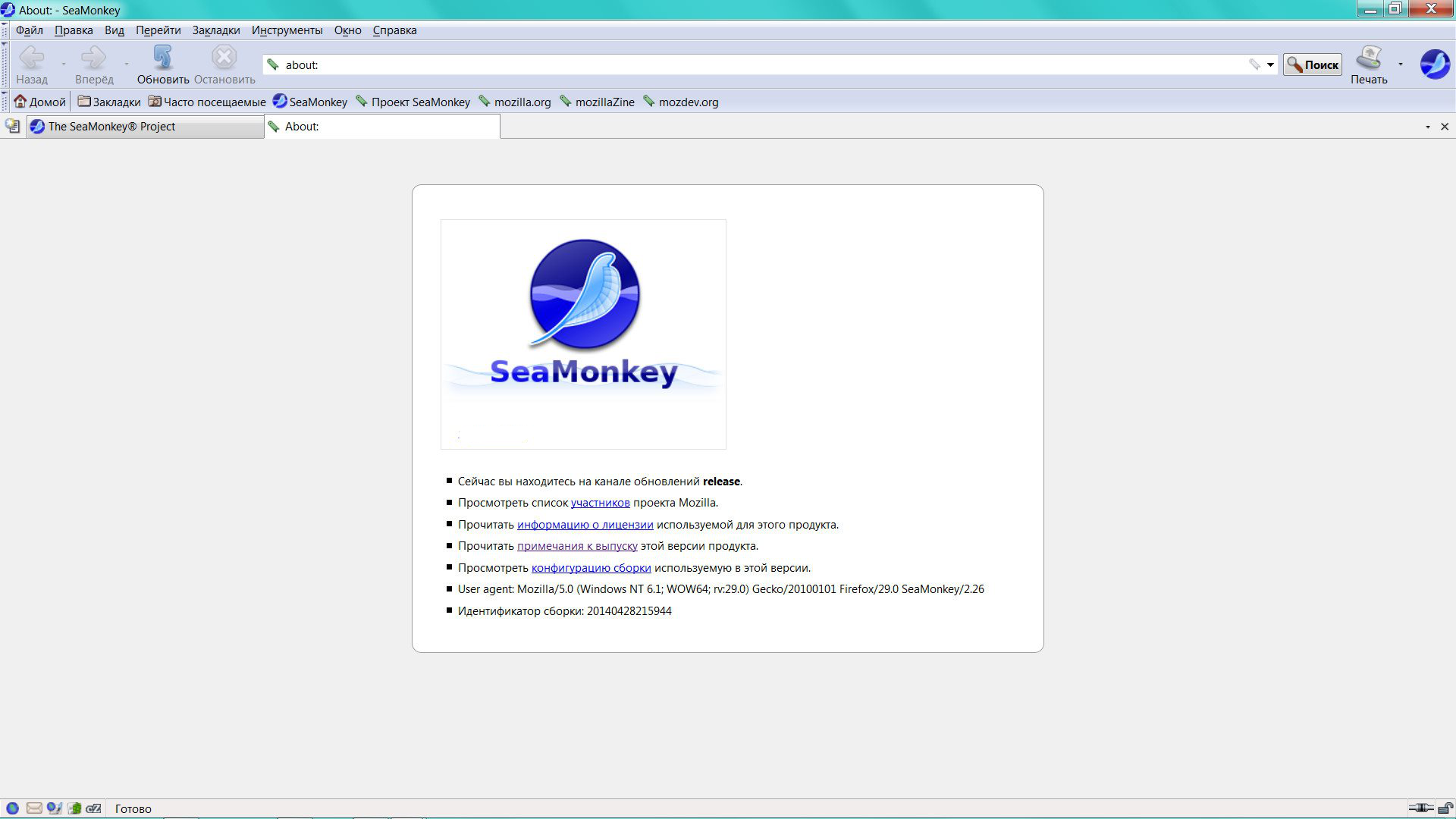
Task: Click the page icon left of the about: URL
Action: coord(273,64)
